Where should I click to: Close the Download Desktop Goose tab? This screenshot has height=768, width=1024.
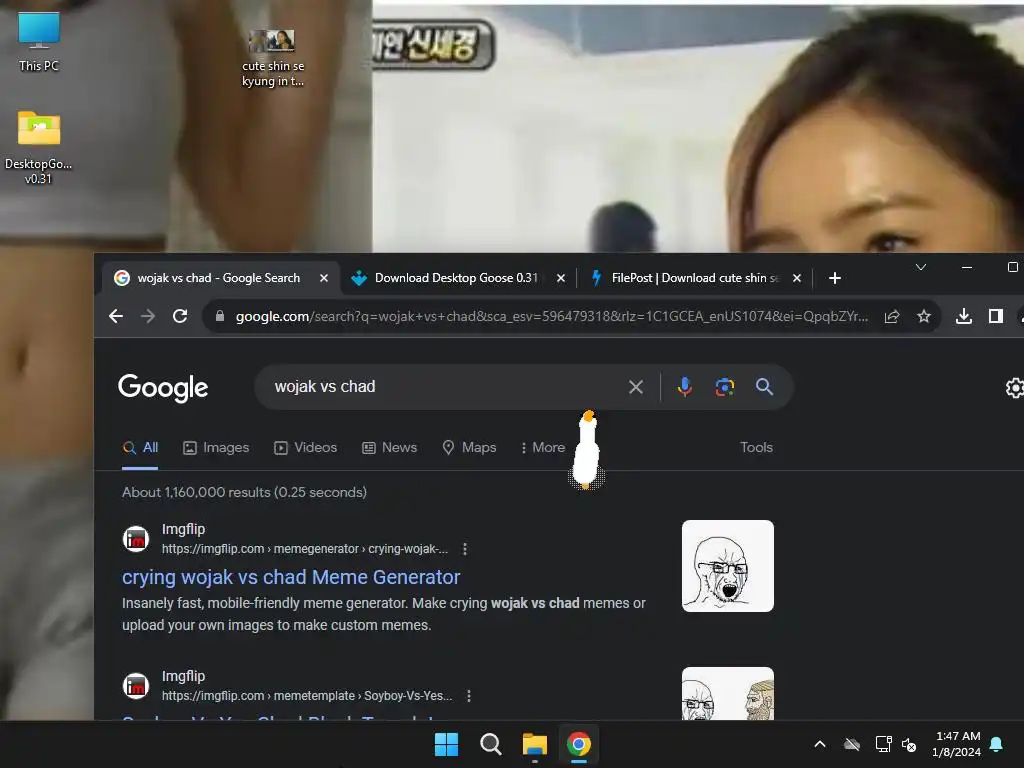[561, 278]
